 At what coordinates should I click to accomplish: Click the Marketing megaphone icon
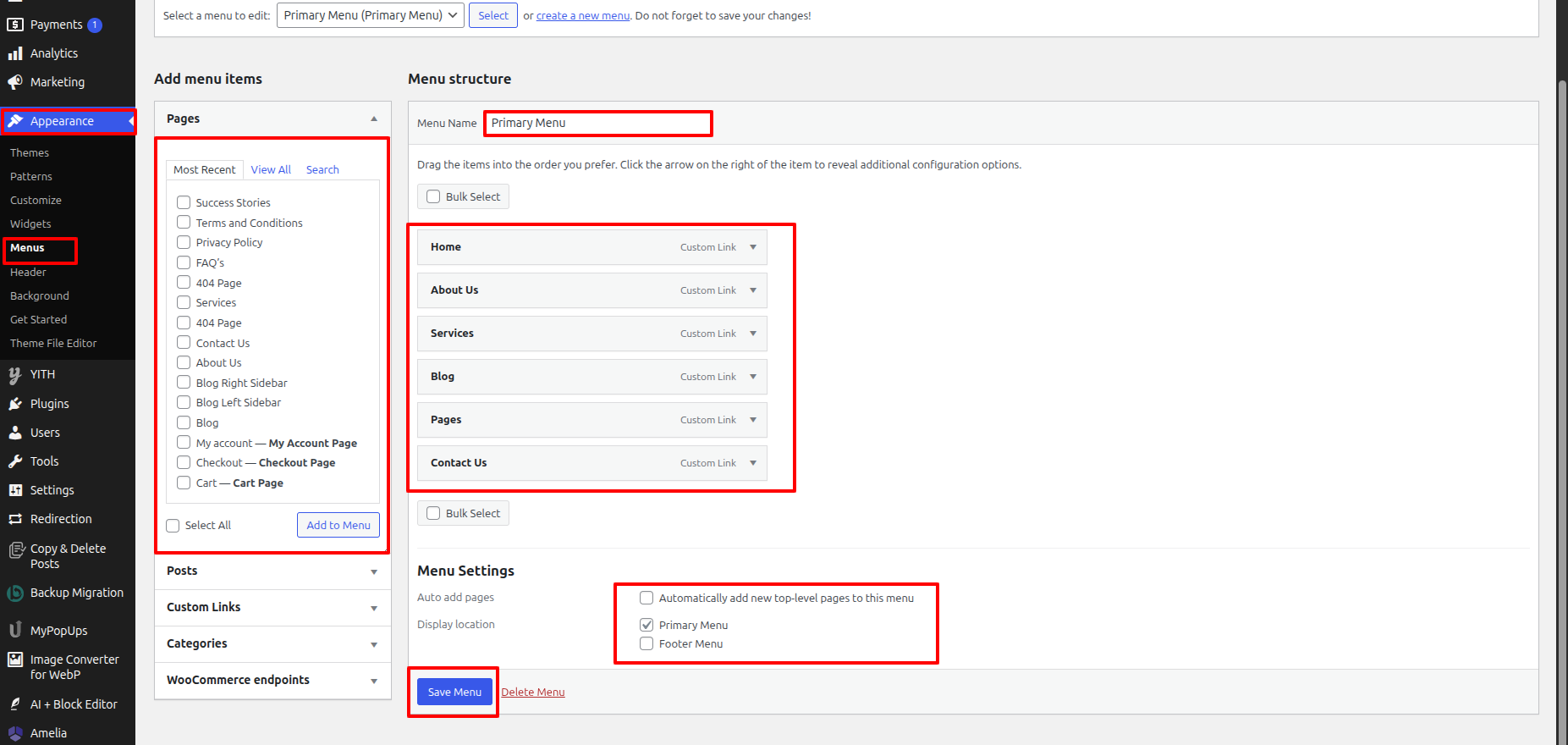pyautogui.click(x=15, y=82)
